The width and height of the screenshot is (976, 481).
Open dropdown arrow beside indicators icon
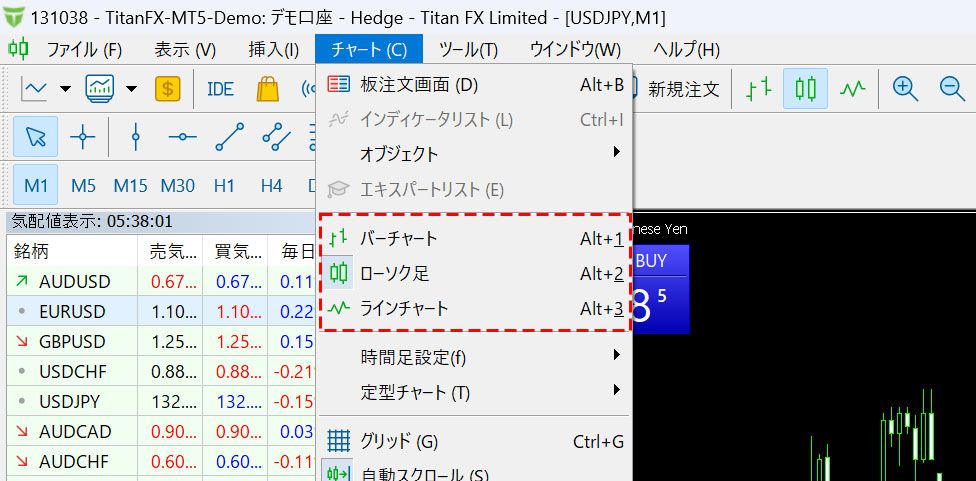131,89
